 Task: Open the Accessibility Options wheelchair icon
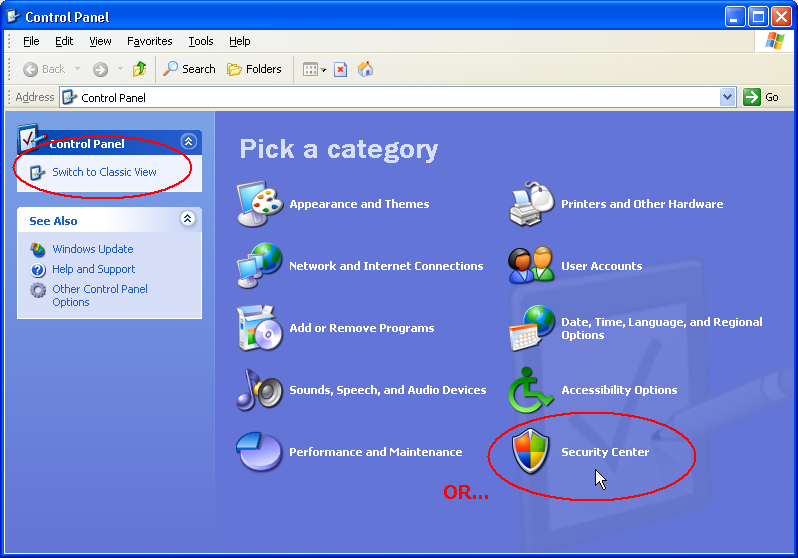pos(530,390)
